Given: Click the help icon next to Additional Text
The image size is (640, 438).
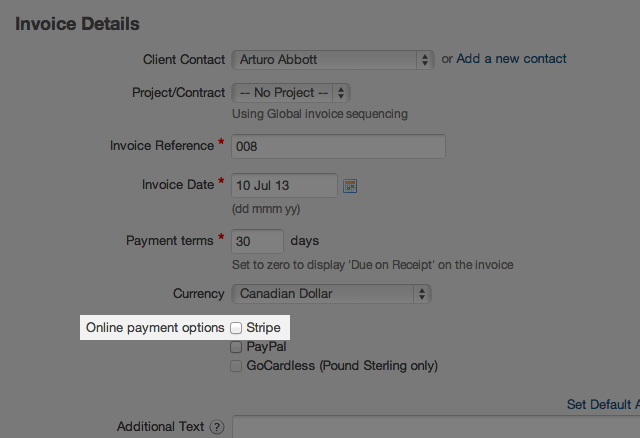Looking at the screenshot, I should click(x=216, y=427).
